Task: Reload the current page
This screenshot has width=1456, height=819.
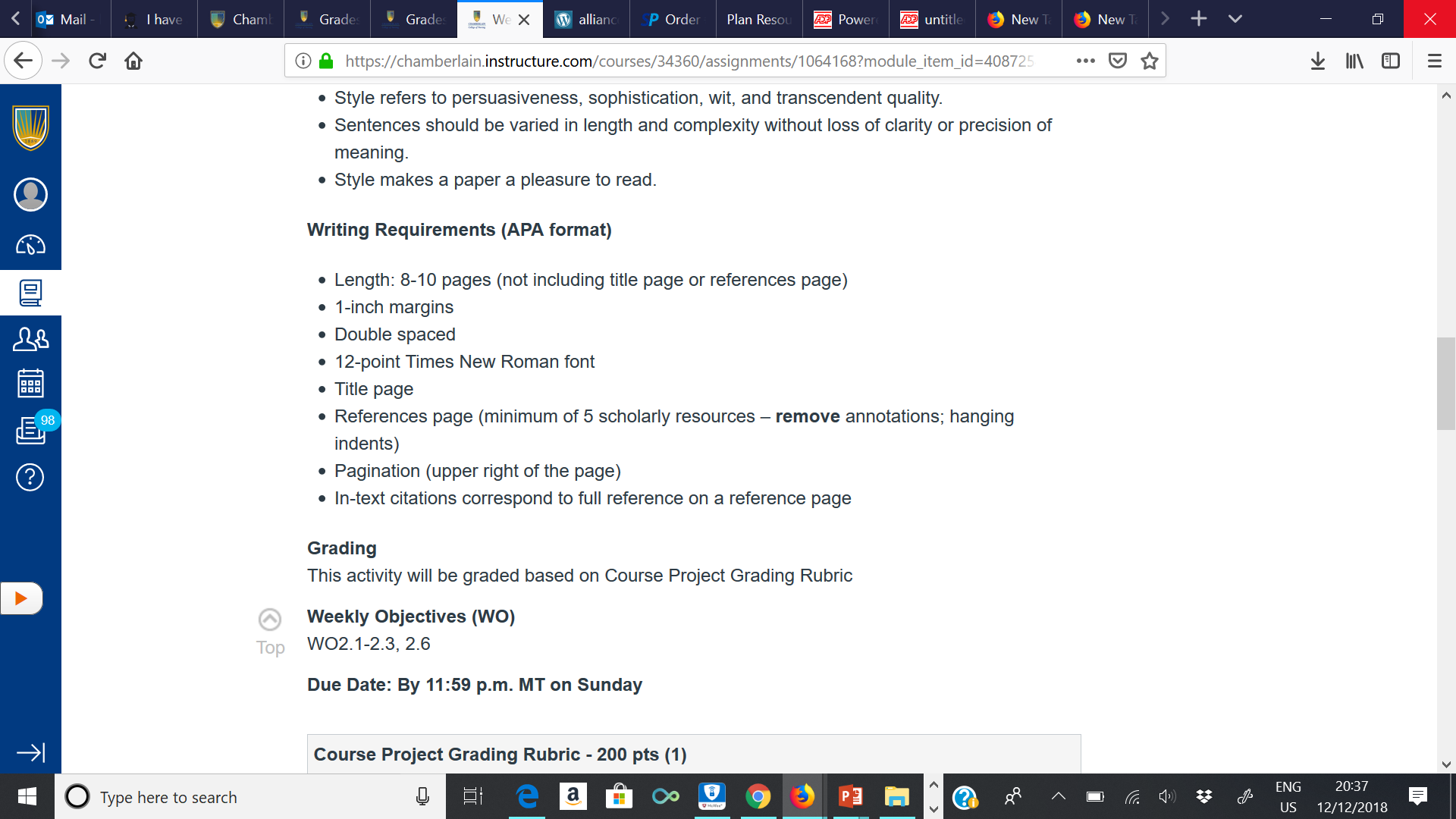Action: pos(97,61)
